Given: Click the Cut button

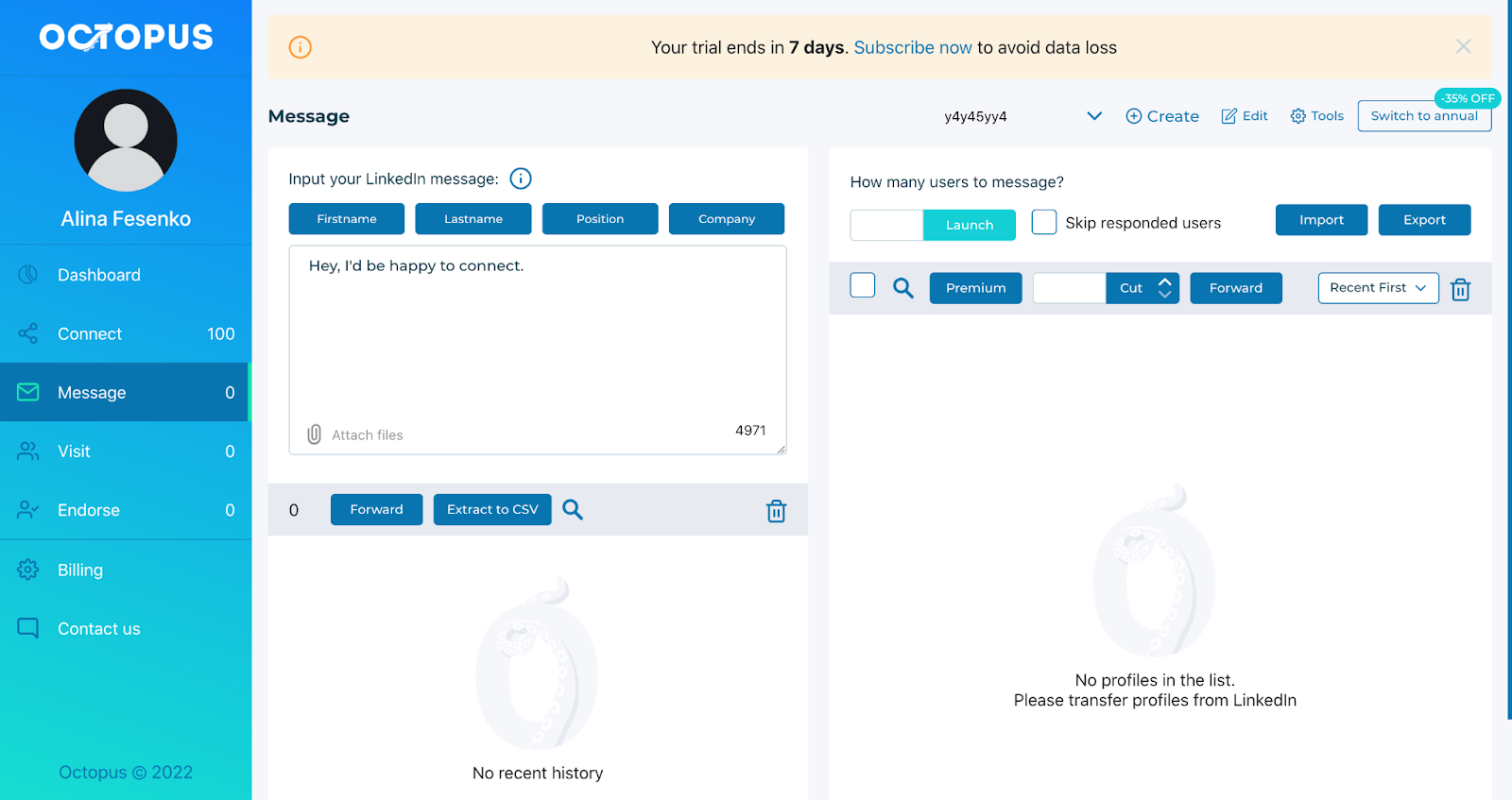Looking at the screenshot, I should [1131, 288].
